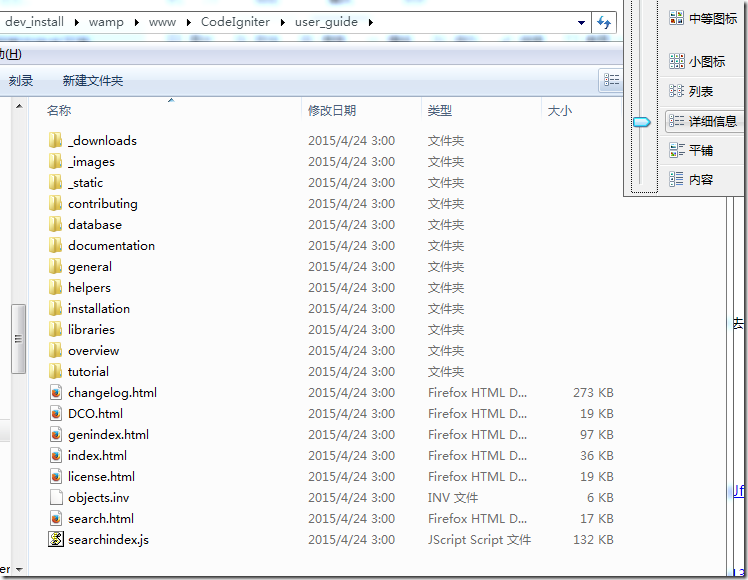Select the _static folder icon

pyautogui.click(x=55, y=182)
